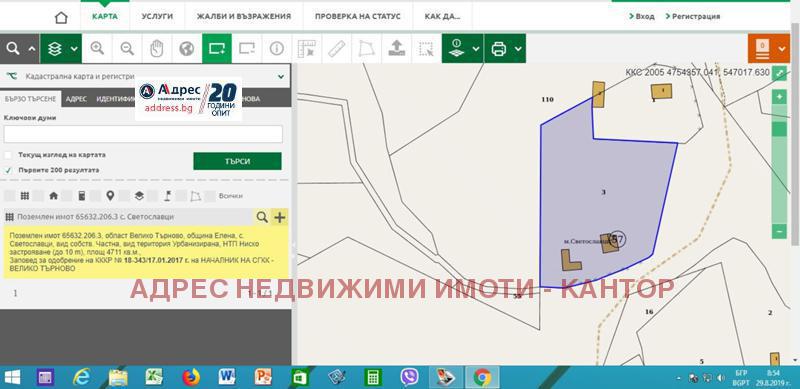Screen dimensions: 800x389
Task: Expand the orange cart dropdown arrow
Action: click(x=783, y=49)
